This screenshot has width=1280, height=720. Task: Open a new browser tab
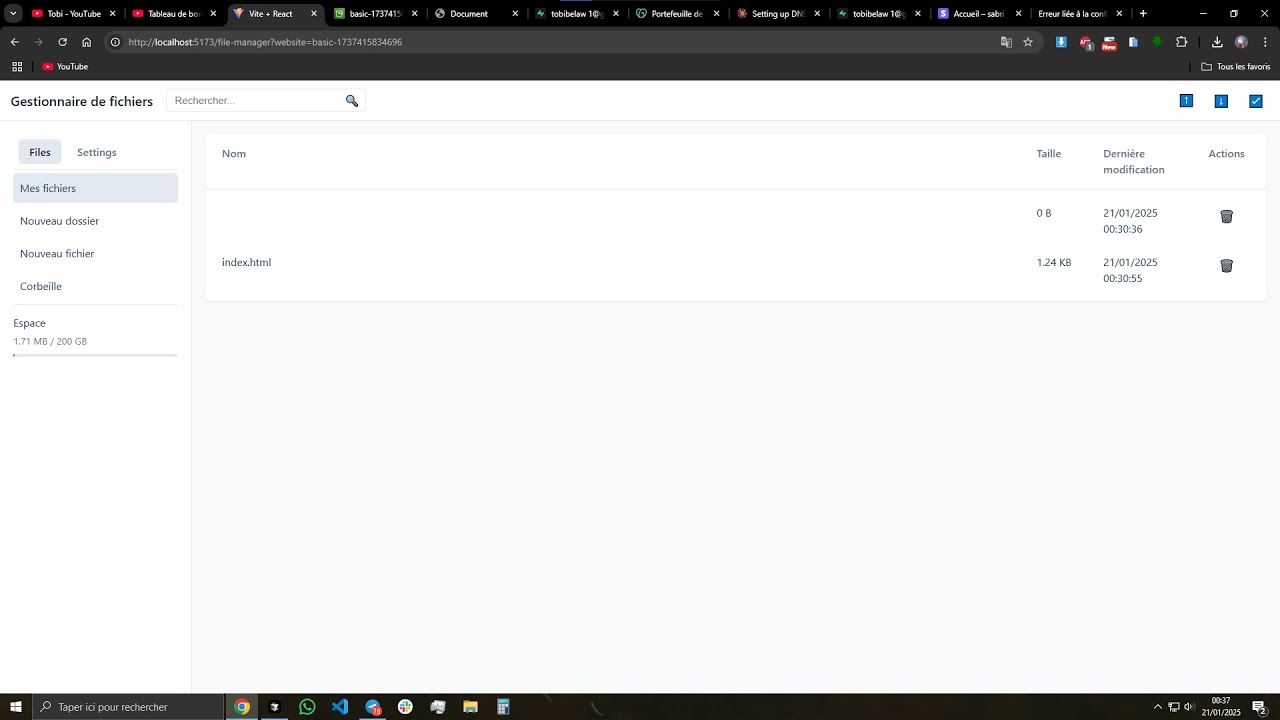(x=1143, y=14)
